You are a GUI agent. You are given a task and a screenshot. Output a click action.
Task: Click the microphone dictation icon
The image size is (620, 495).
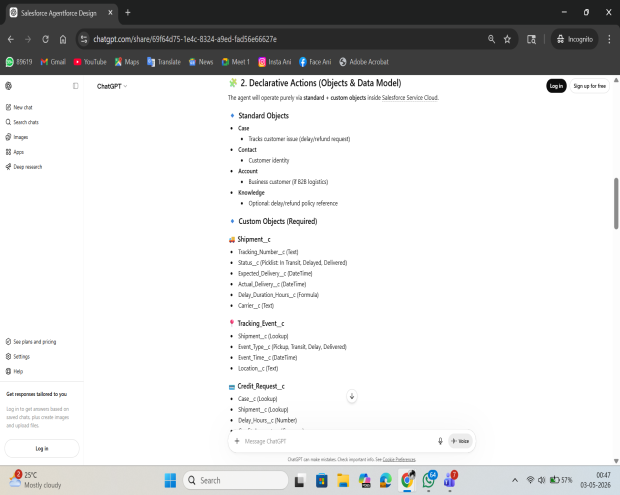point(440,441)
